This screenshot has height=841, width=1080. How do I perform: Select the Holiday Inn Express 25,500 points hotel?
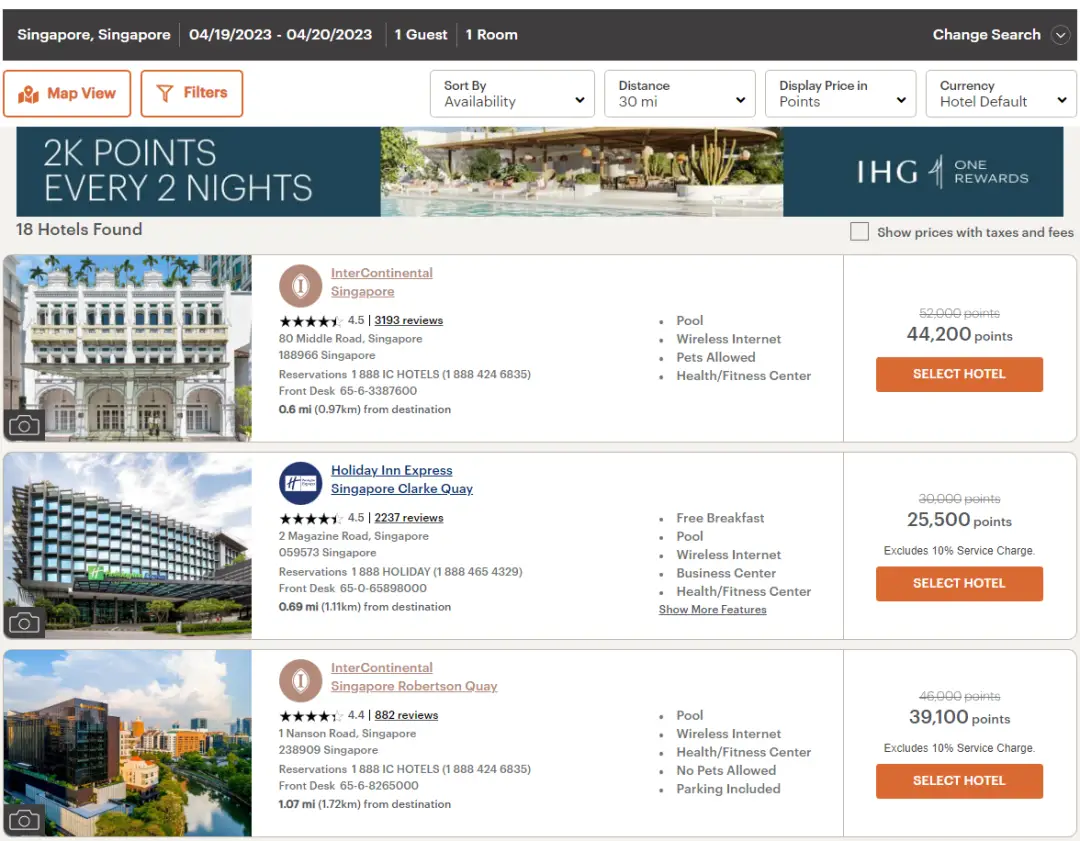(x=959, y=583)
